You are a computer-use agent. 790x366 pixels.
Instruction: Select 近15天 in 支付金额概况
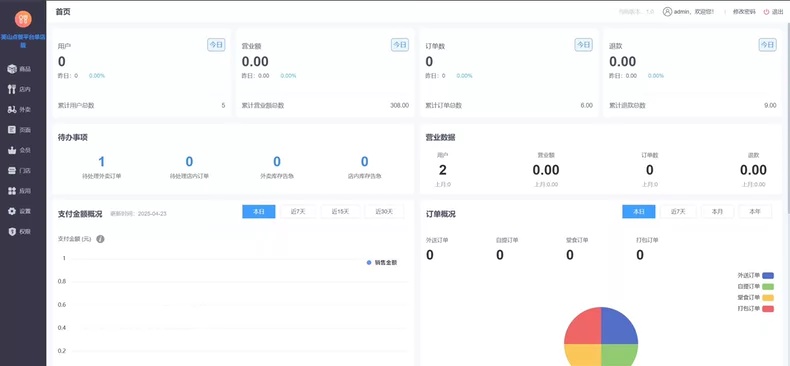coord(341,212)
